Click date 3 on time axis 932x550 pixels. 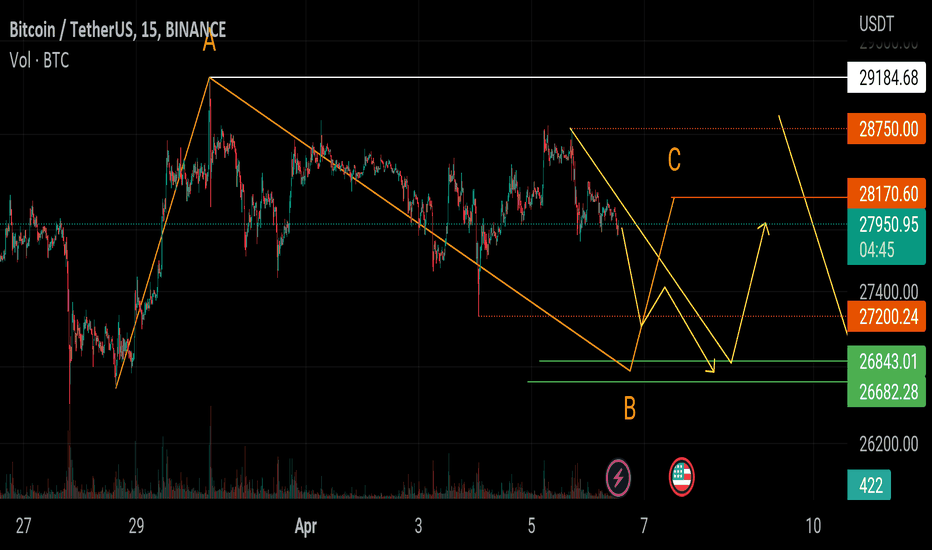pos(418,526)
